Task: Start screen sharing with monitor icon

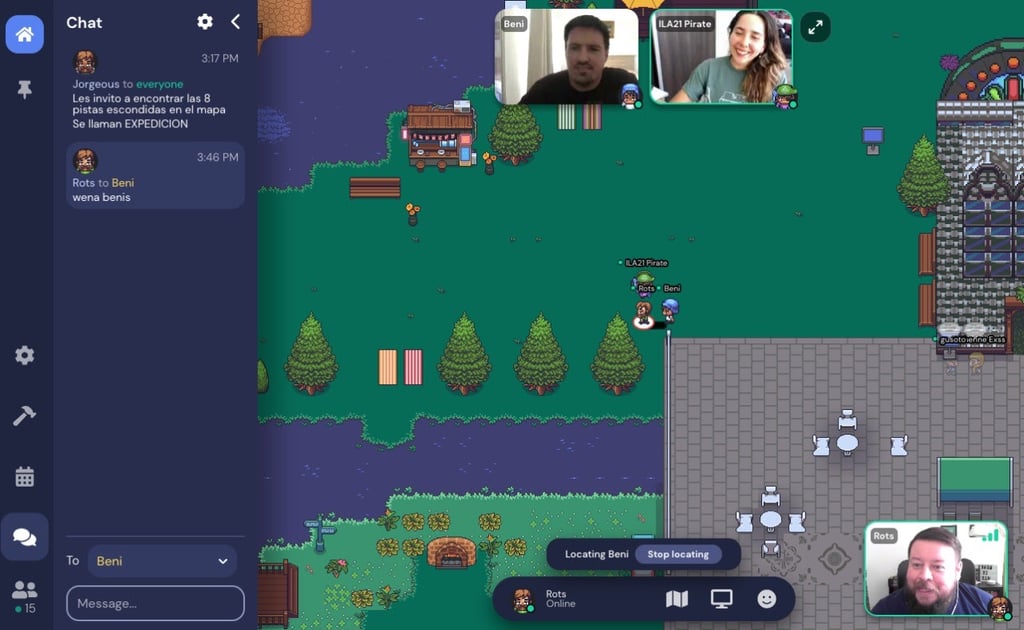Action: point(721,599)
